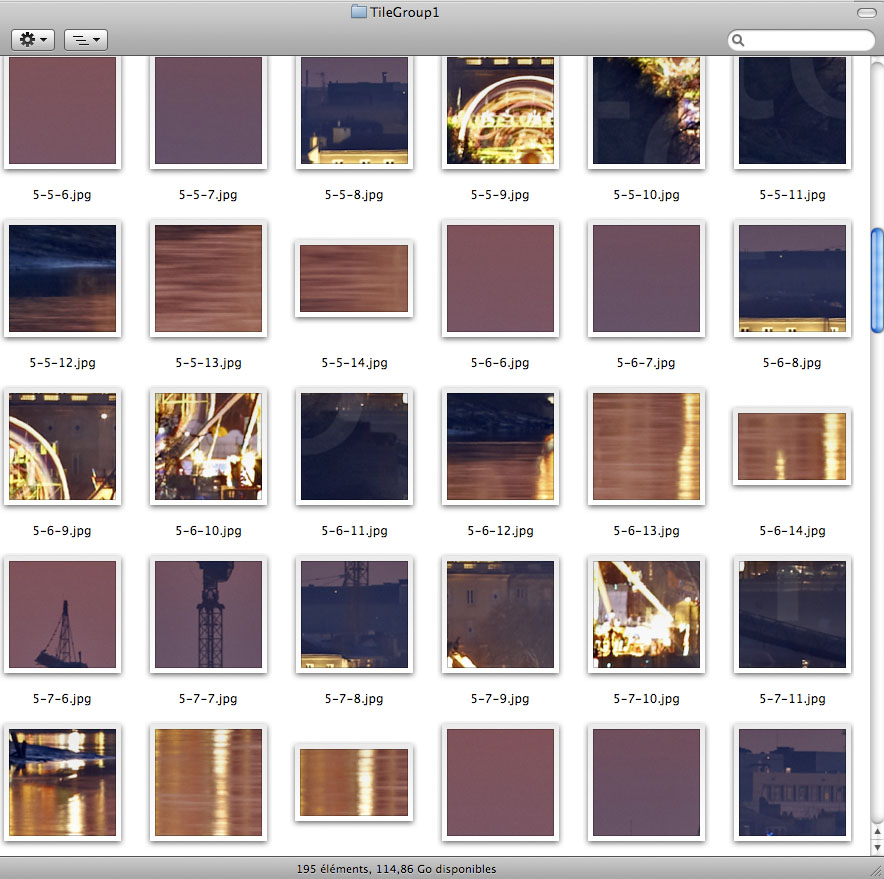Screen dimensions: 884x879
Task: Click the window resize grip corner
Action: [x=877, y=872]
